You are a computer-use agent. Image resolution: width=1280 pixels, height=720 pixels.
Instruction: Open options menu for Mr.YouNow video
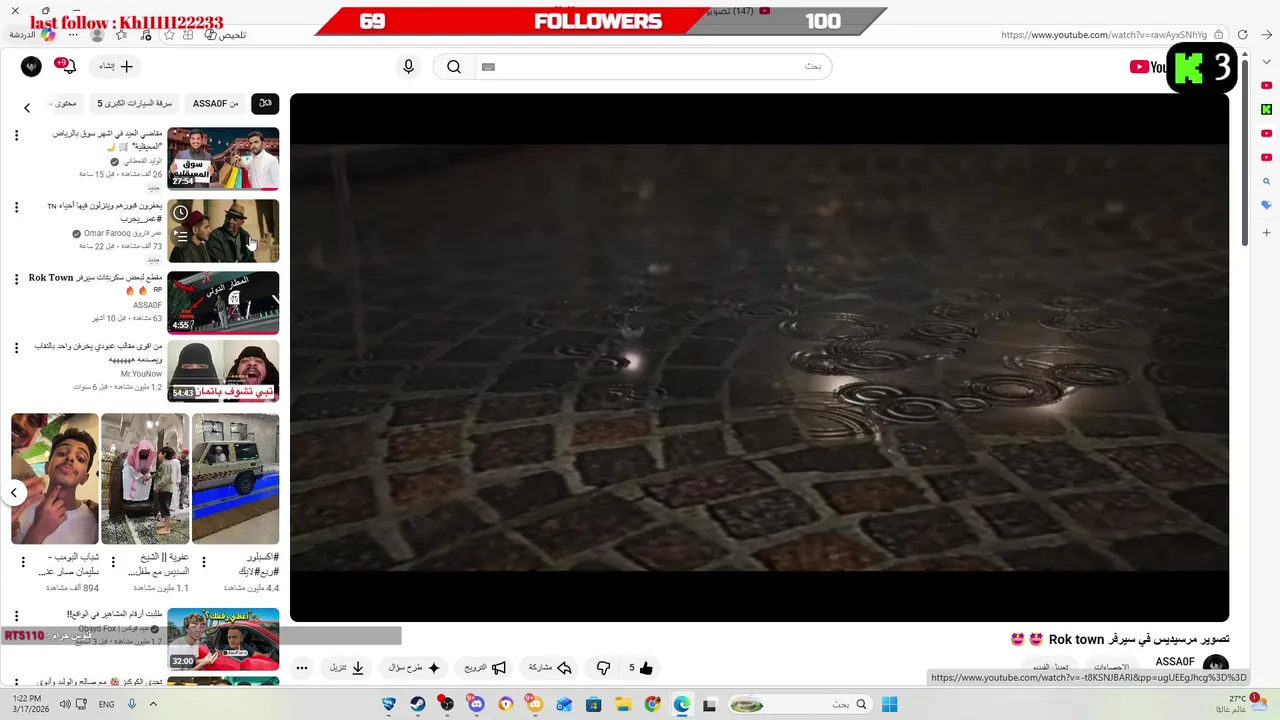[16, 348]
